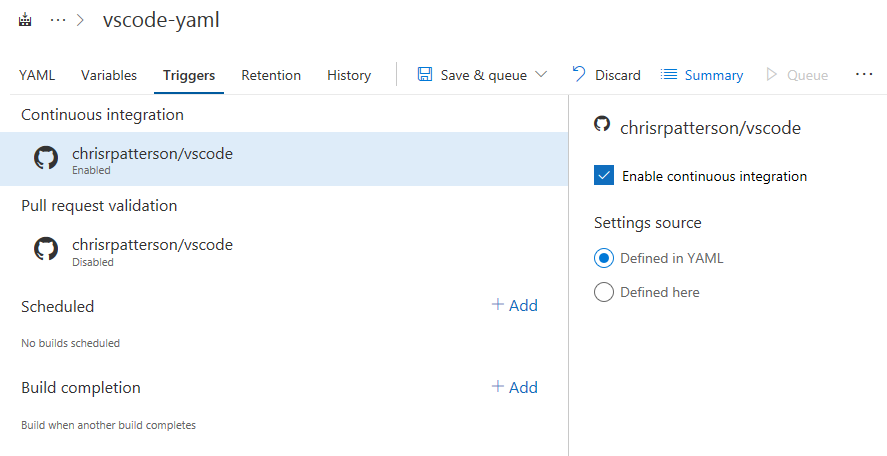Screen dimensions: 887x456
Task: Uncheck Enable continuous integration checkbox
Action: (x=604, y=175)
